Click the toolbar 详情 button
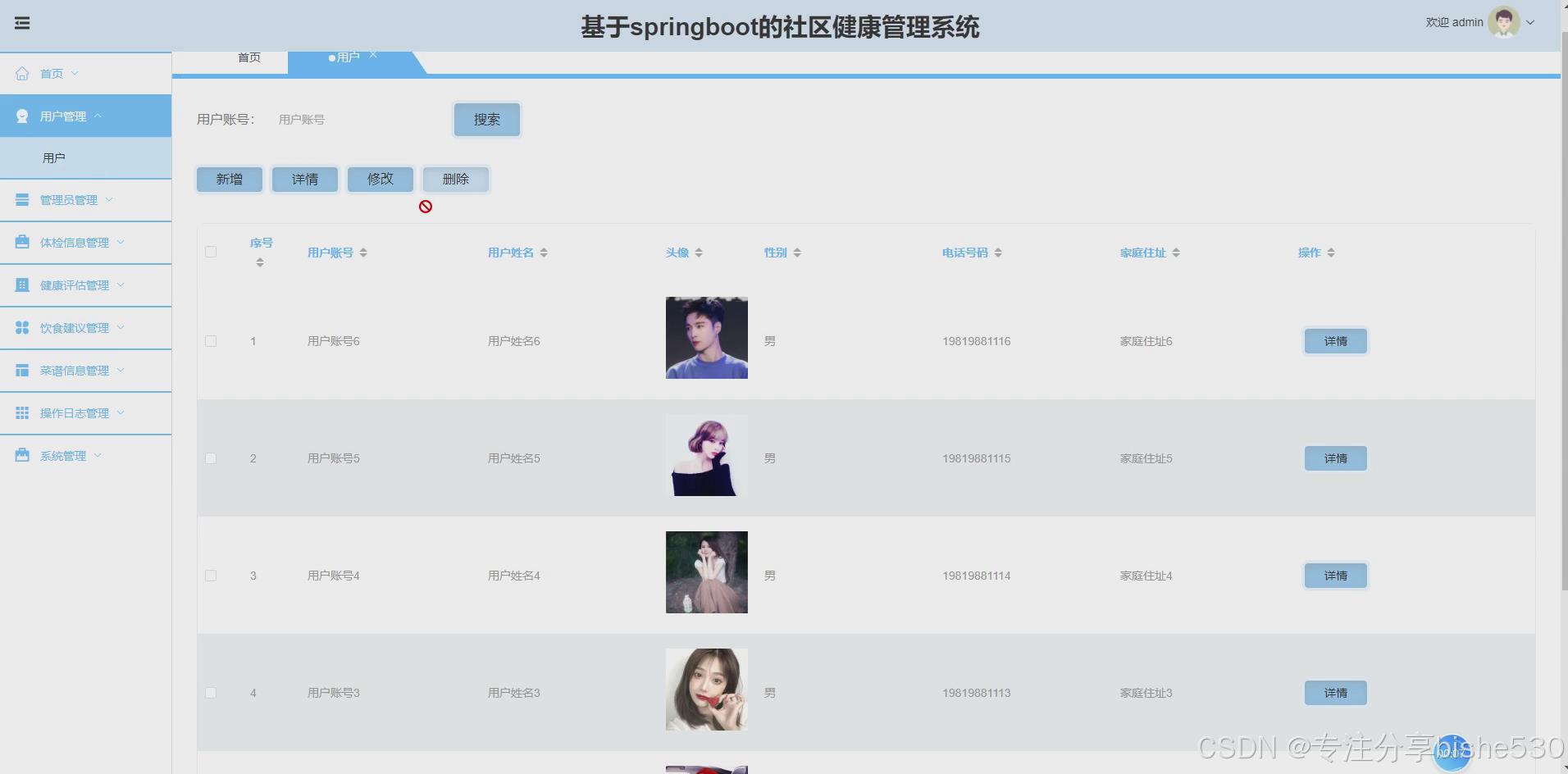Viewport: 1568px width, 774px height. [305, 179]
